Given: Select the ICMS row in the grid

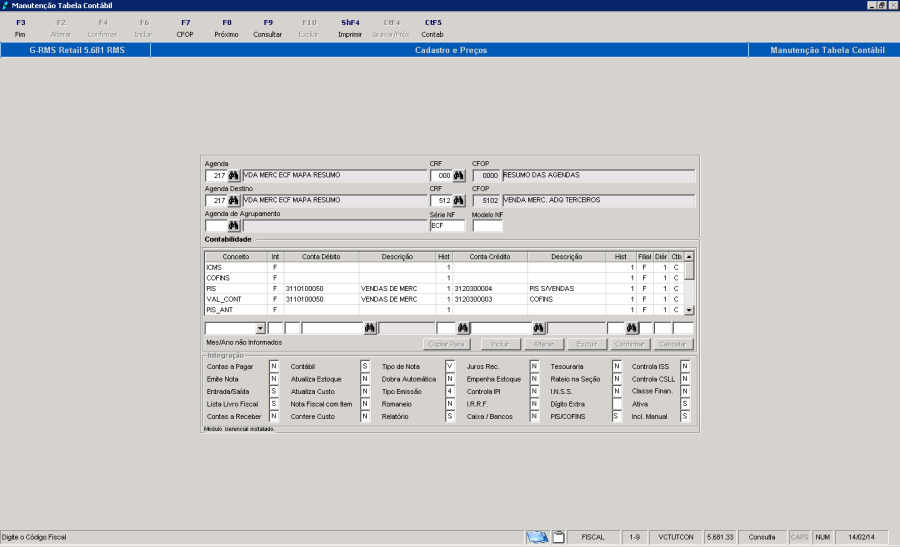Looking at the screenshot, I should 445,267.
